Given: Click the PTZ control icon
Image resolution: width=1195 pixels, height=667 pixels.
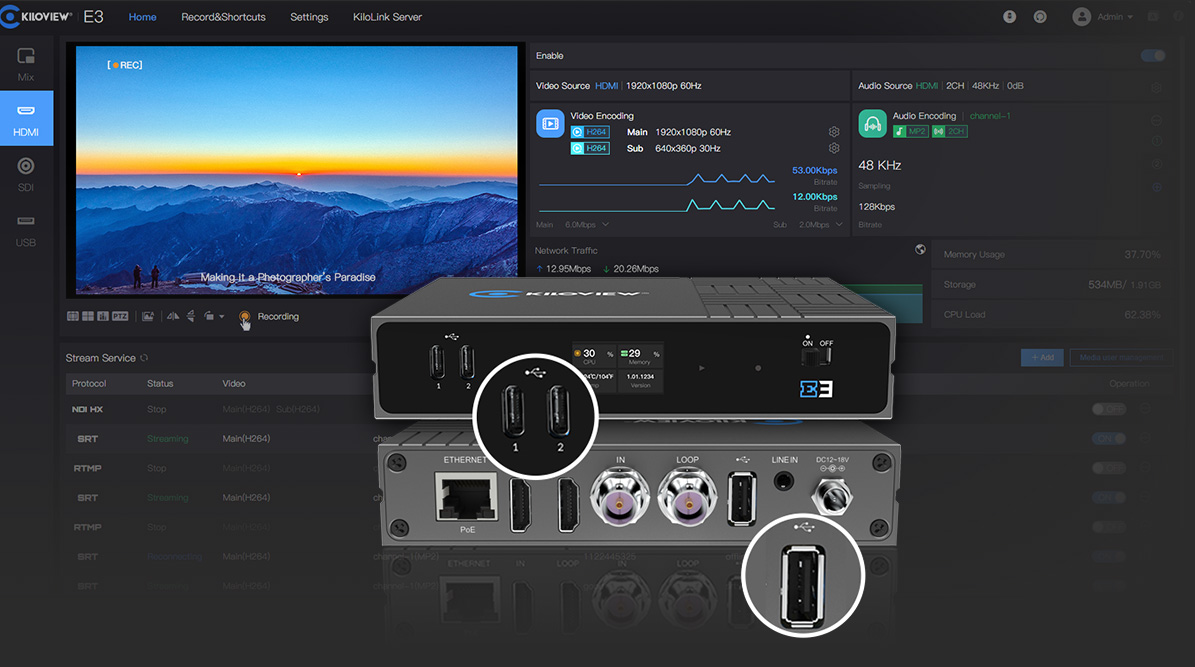Looking at the screenshot, I should [120, 317].
